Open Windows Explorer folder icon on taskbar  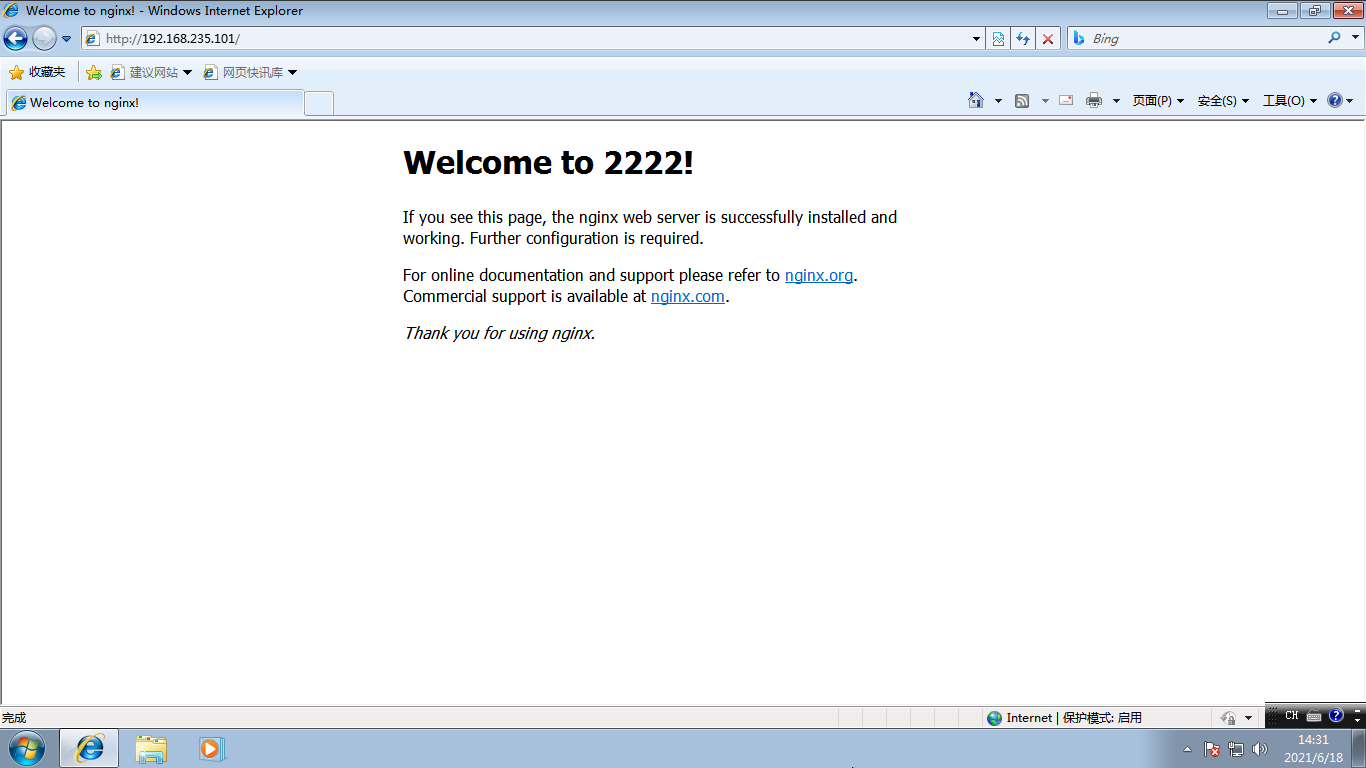click(x=151, y=748)
